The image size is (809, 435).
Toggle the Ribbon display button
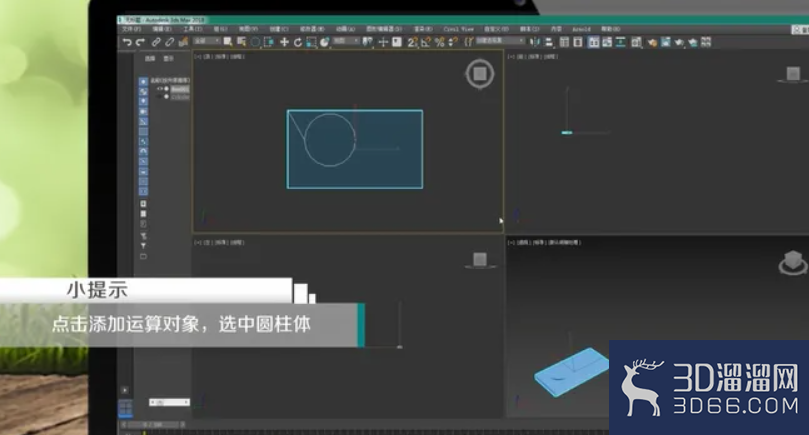(593, 42)
